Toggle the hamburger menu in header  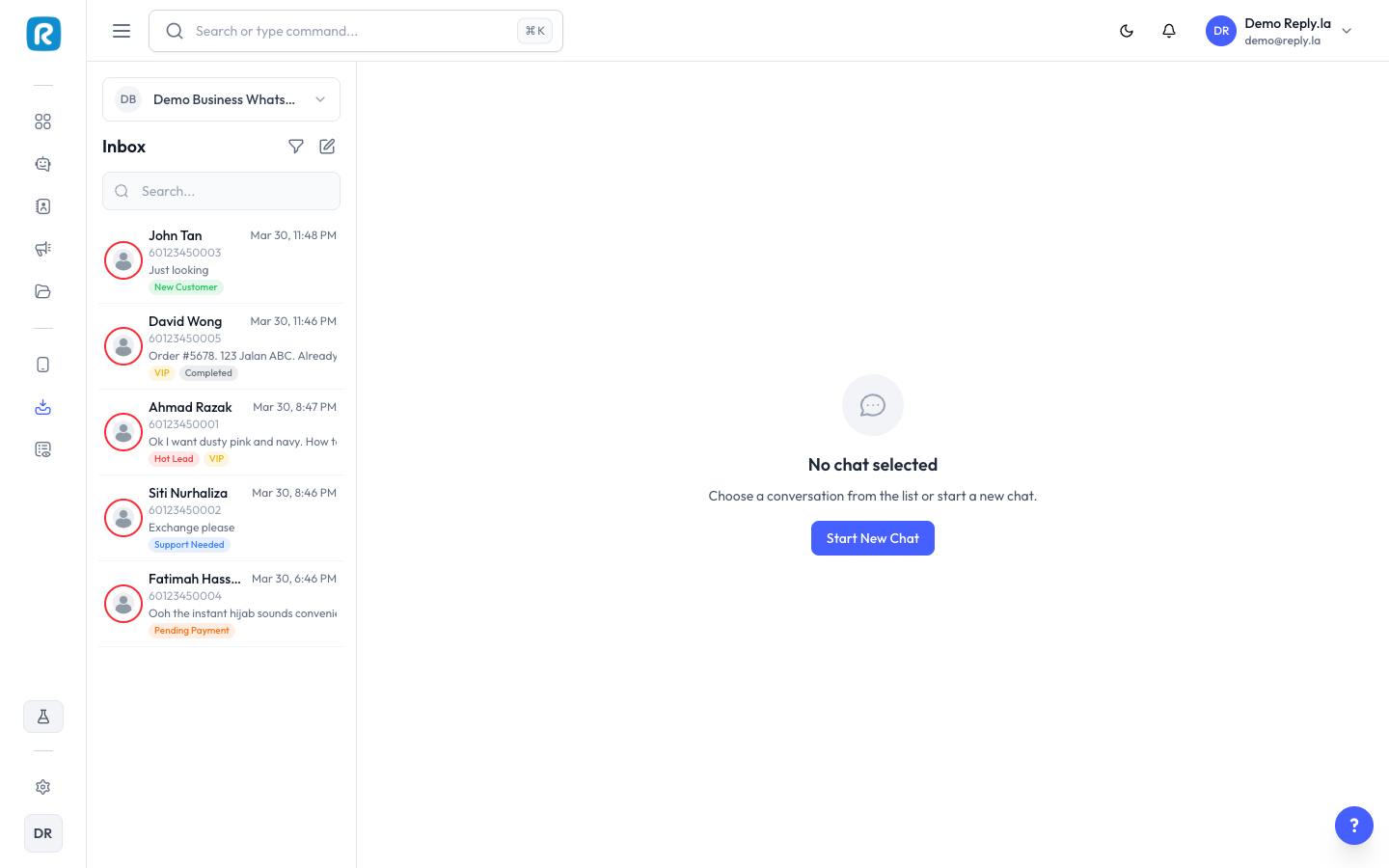click(x=122, y=31)
